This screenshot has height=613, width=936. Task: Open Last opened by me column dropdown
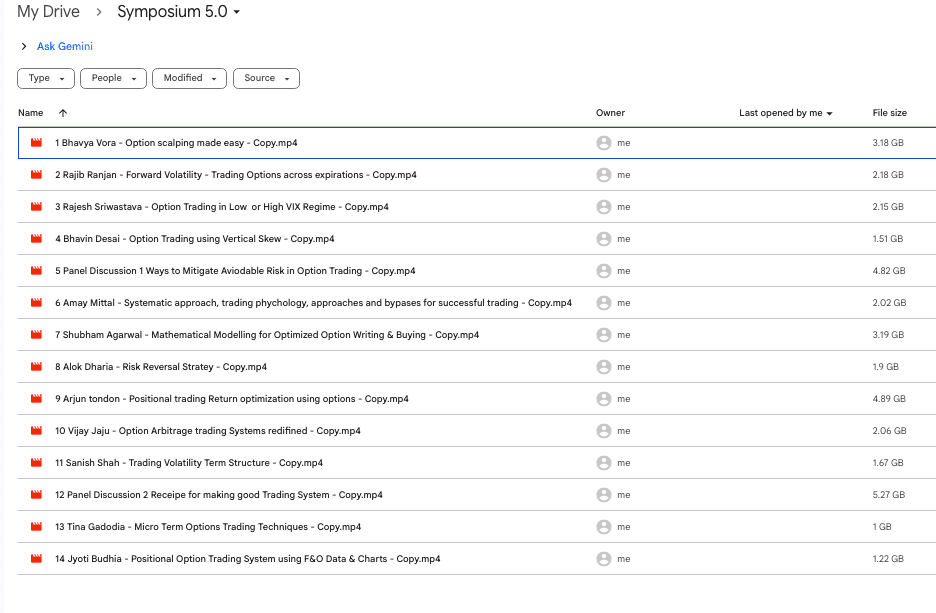(829, 113)
